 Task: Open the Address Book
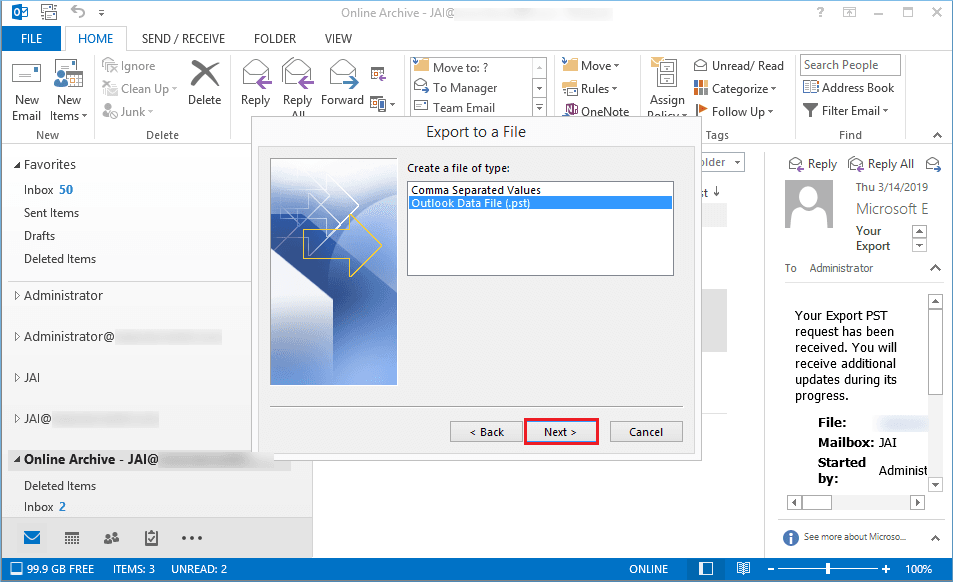[848, 87]
